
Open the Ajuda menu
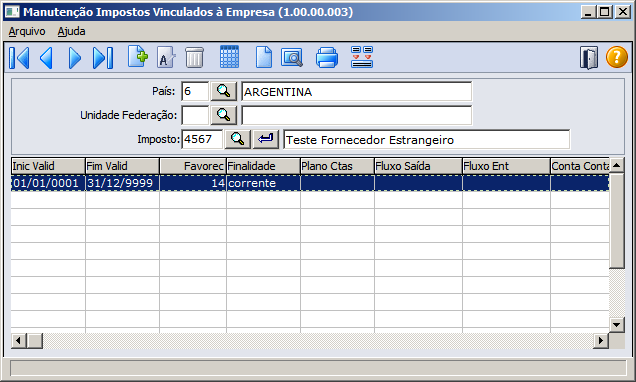pyautogui.click(x=71, y=31)
